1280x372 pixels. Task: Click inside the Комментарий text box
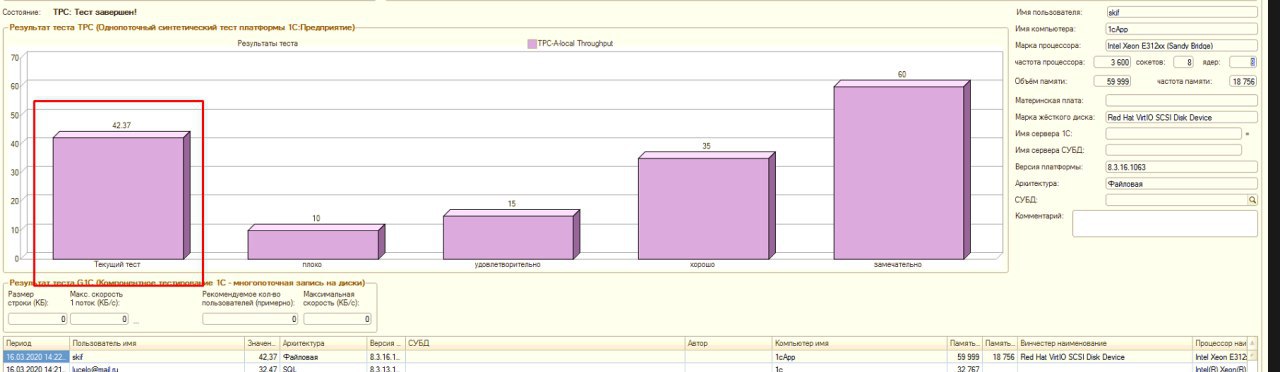1164,223
